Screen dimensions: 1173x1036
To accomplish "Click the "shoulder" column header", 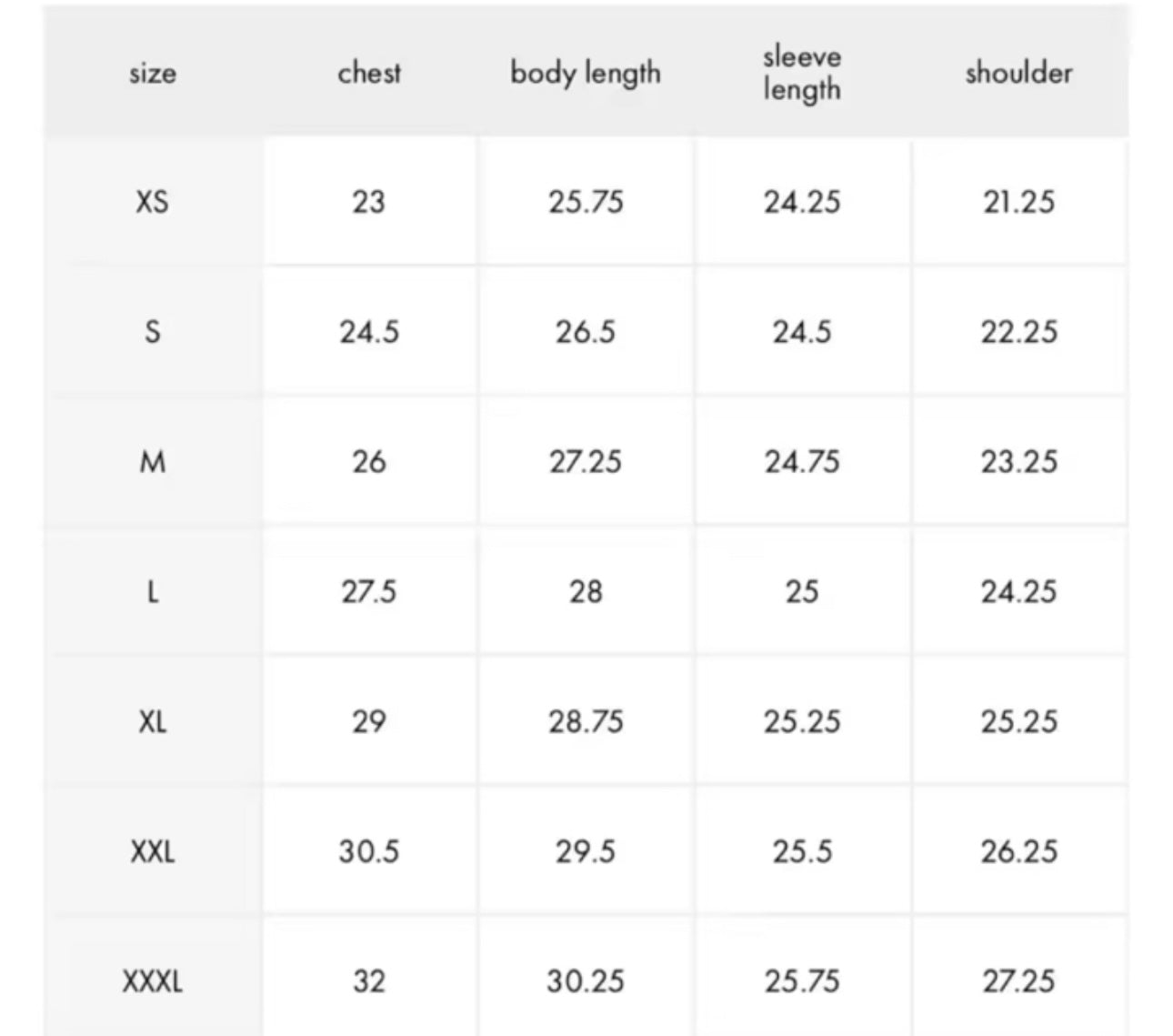I will point(1018,73).
